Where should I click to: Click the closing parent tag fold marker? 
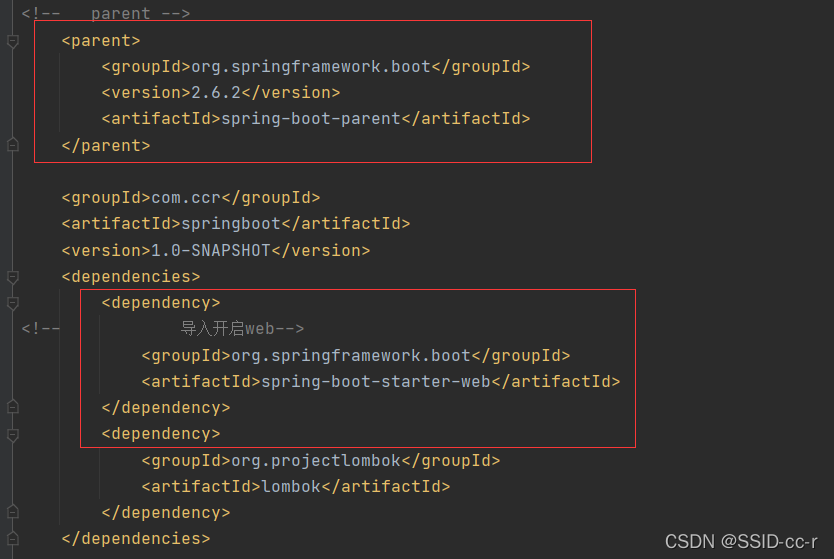(13, 144)
